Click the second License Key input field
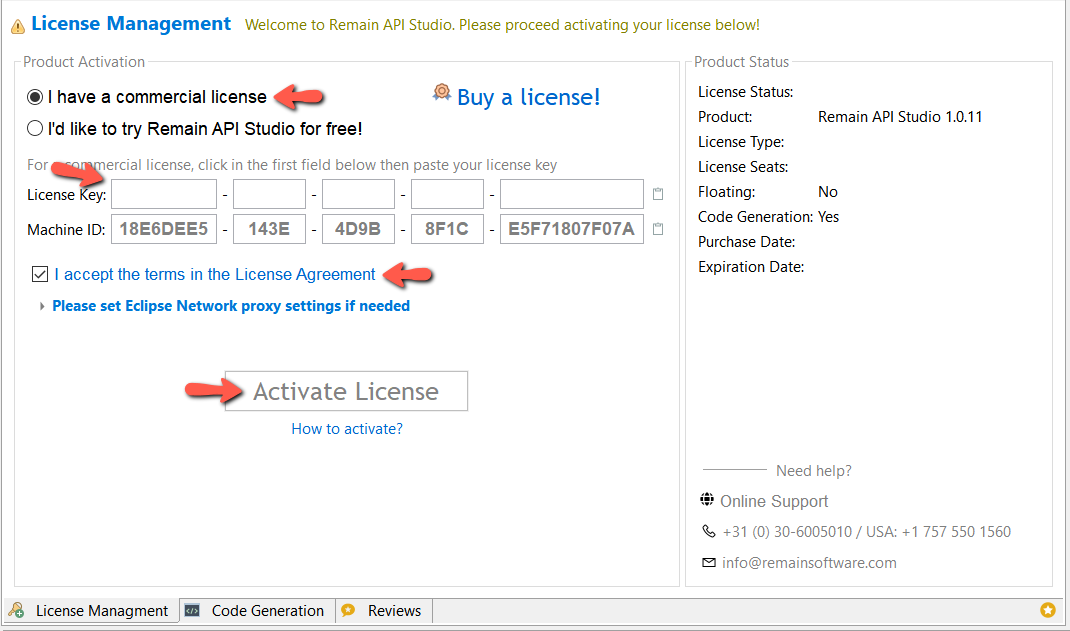1070x631 pixels. tap(270, 194)
